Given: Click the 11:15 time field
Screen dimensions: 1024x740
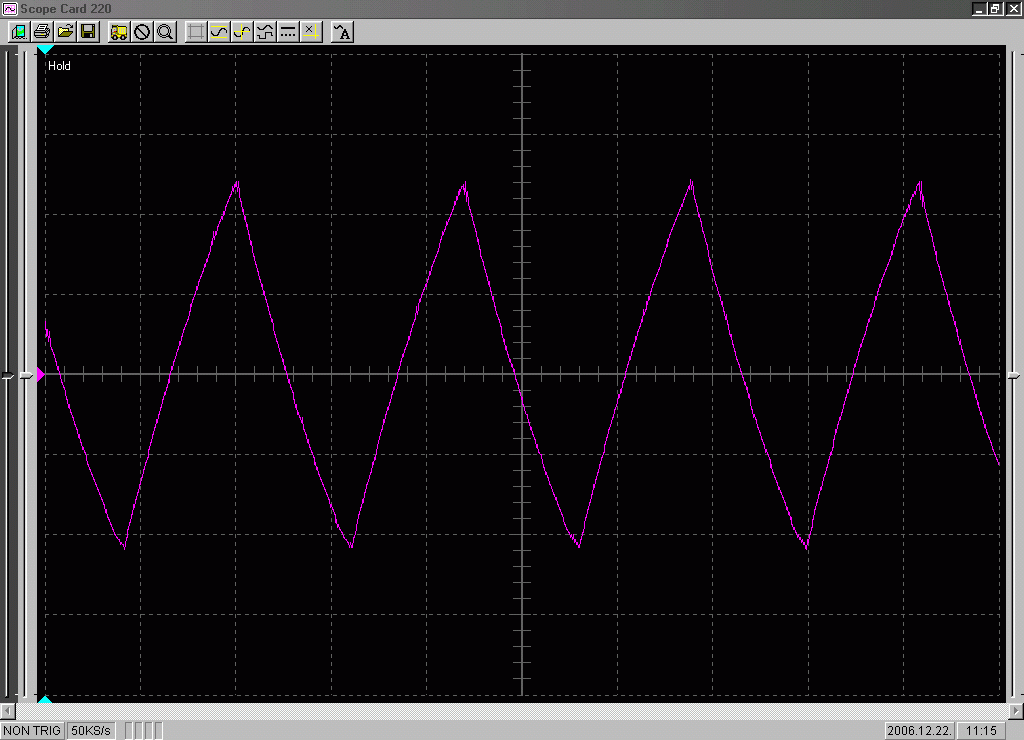Looking at the screenshot, I should point(981,730).
